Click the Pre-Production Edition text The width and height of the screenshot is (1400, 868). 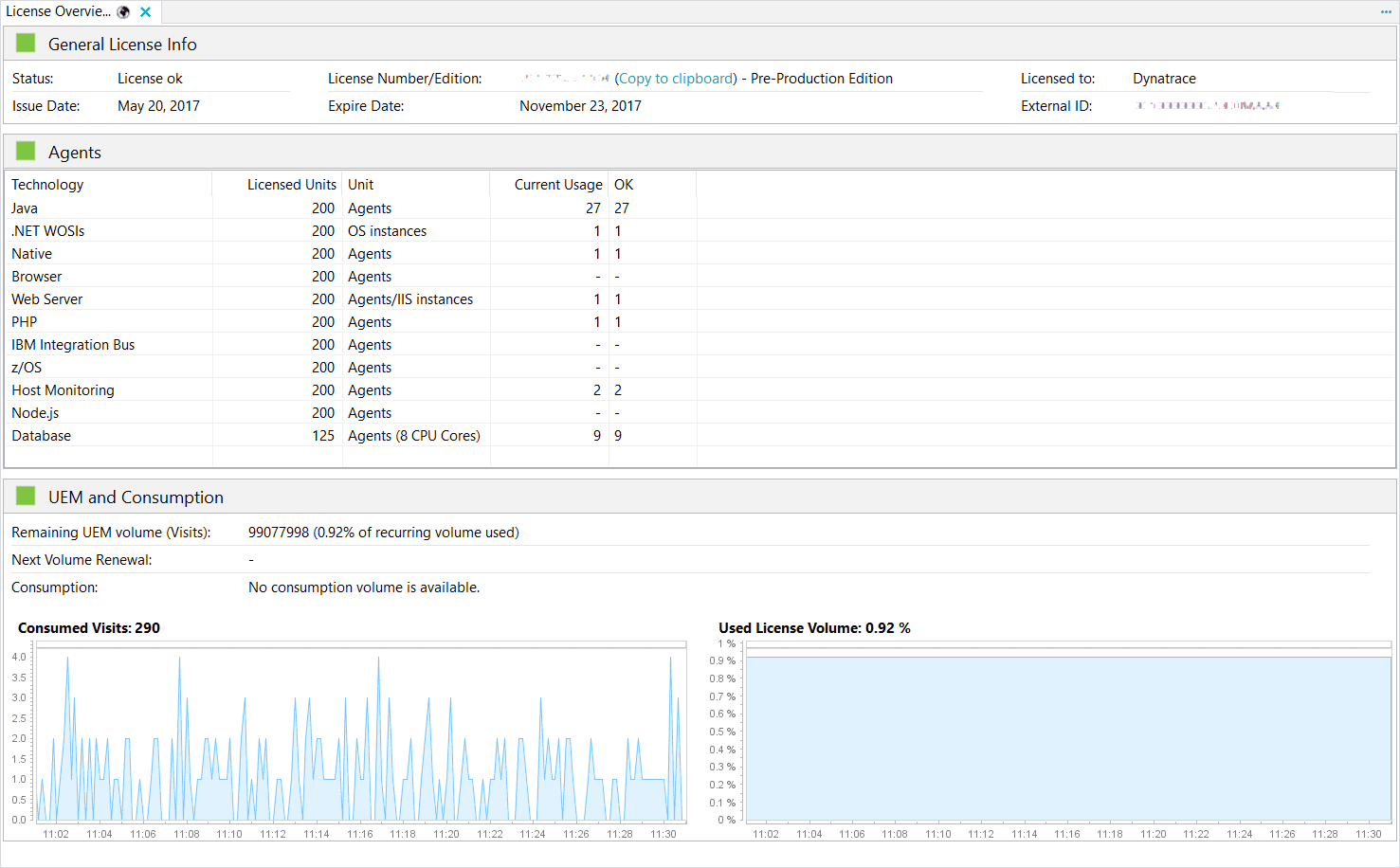click(x=822, y=79)
